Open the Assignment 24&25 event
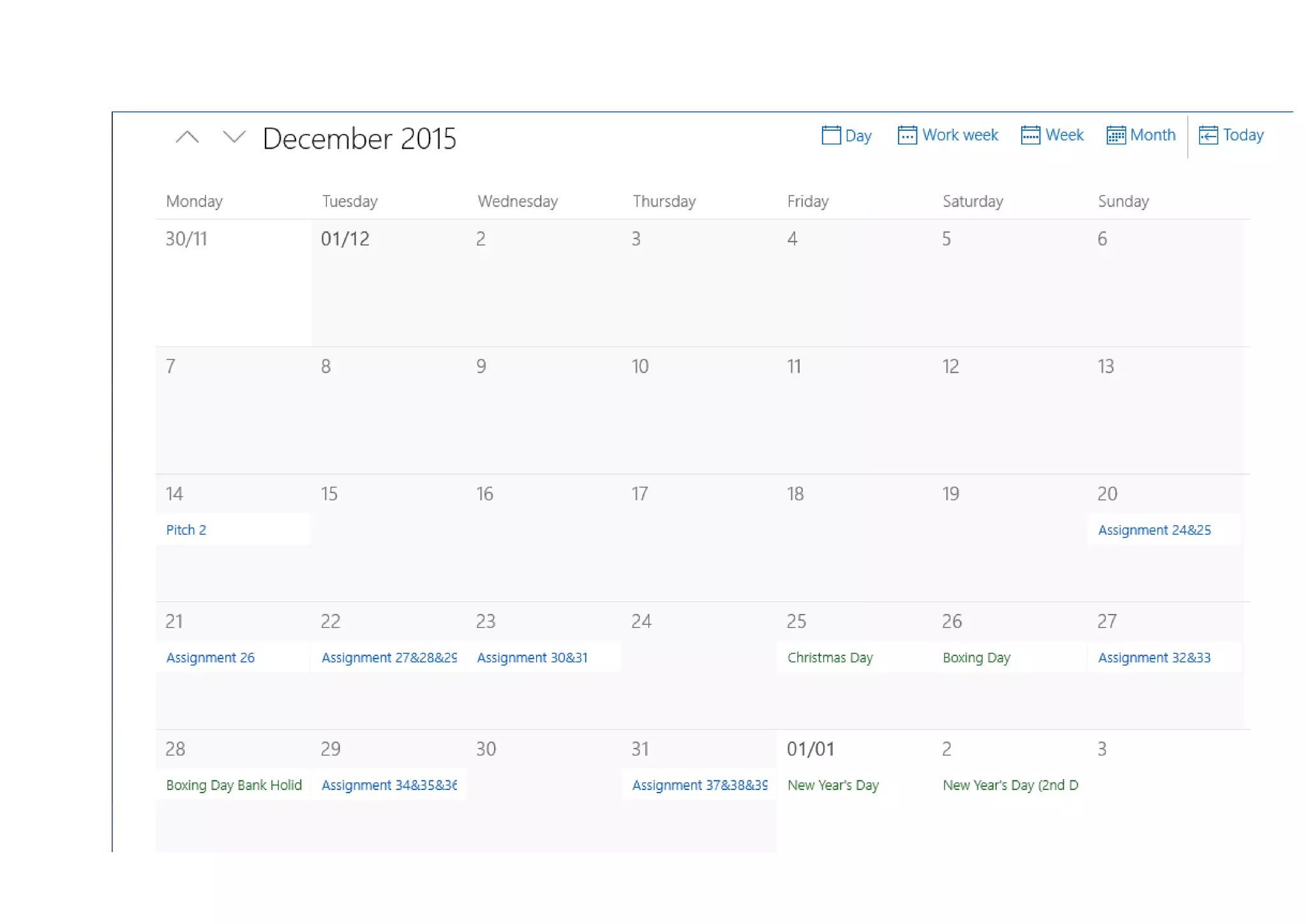Screen dimensions: 1307x924 [1154, 530]
